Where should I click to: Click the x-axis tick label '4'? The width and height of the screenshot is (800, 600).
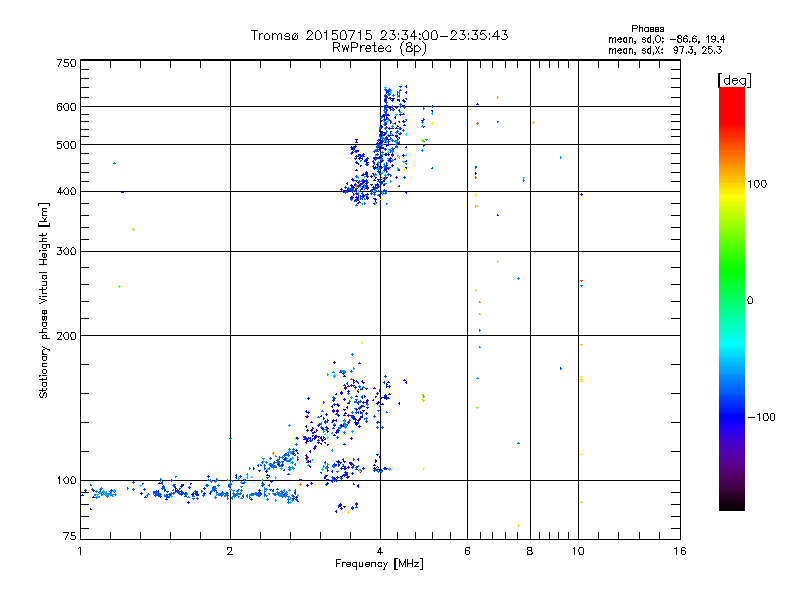[x=380, y=551]
